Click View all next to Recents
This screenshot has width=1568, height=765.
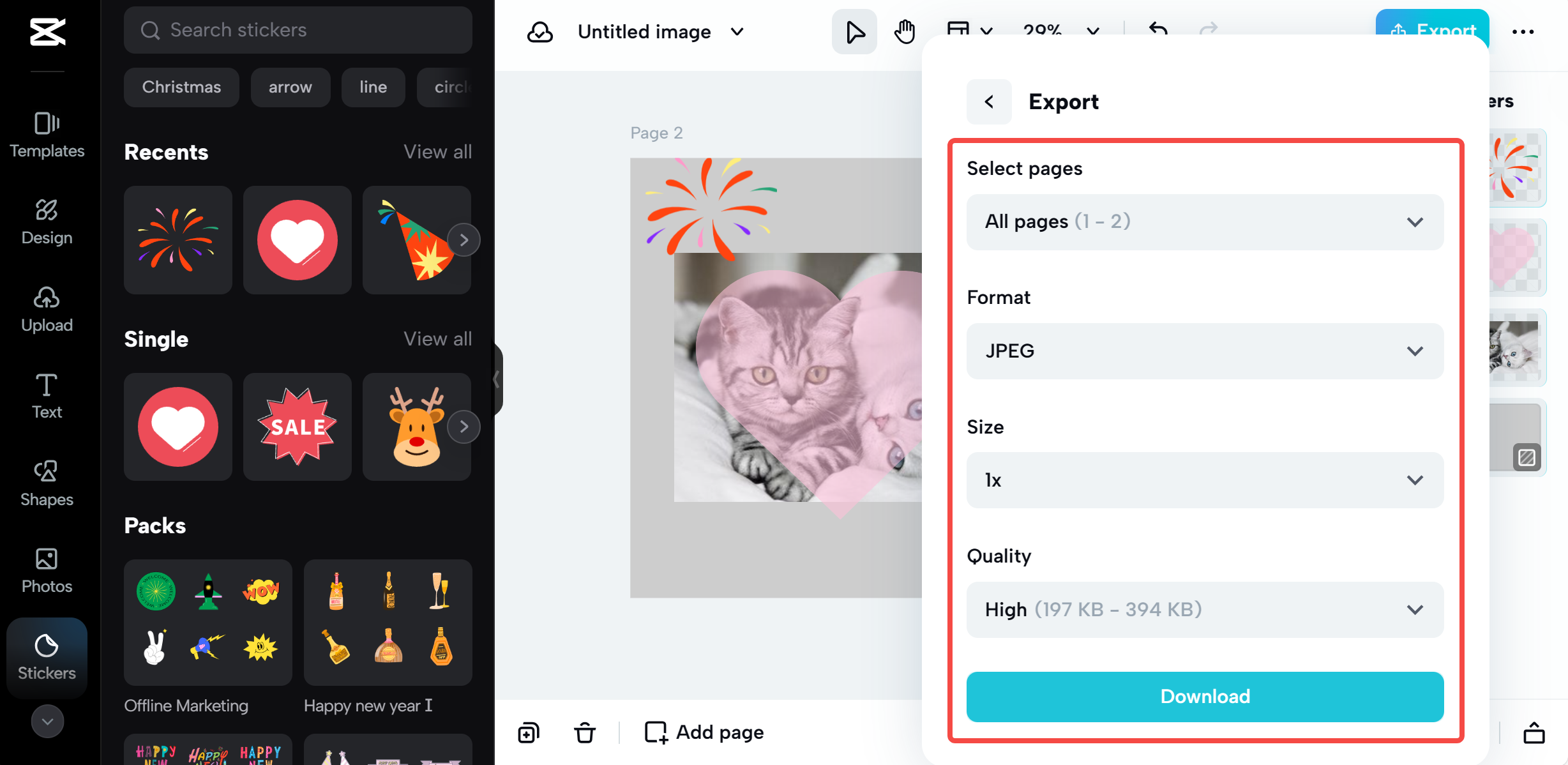pos(437,152)
